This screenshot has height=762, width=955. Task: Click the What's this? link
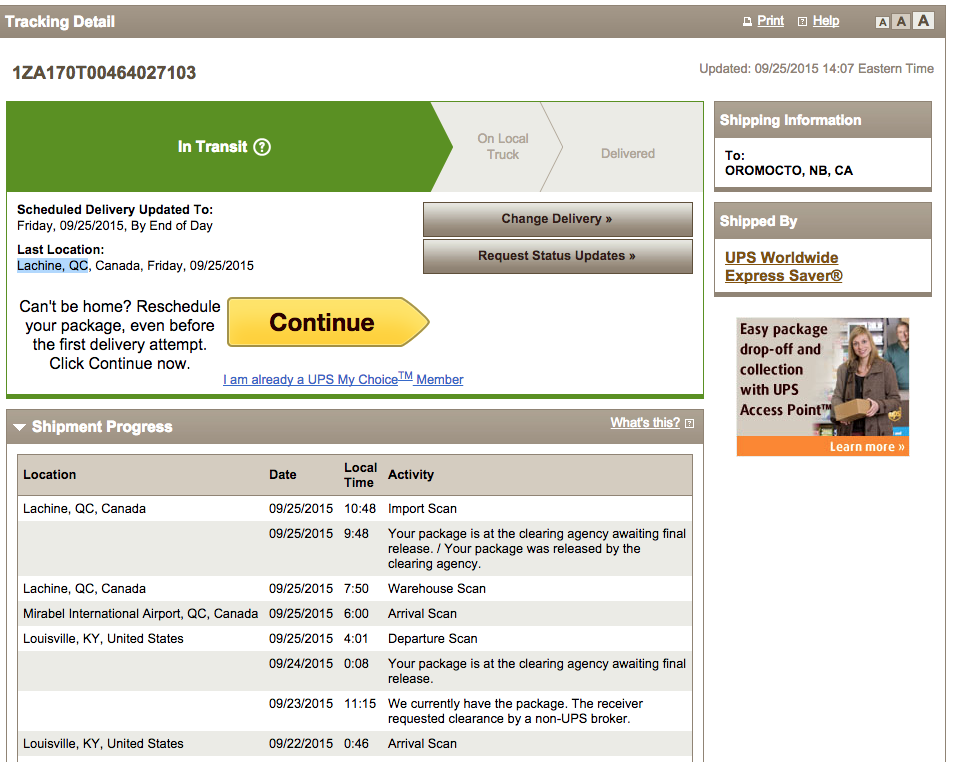coord(645,423)
